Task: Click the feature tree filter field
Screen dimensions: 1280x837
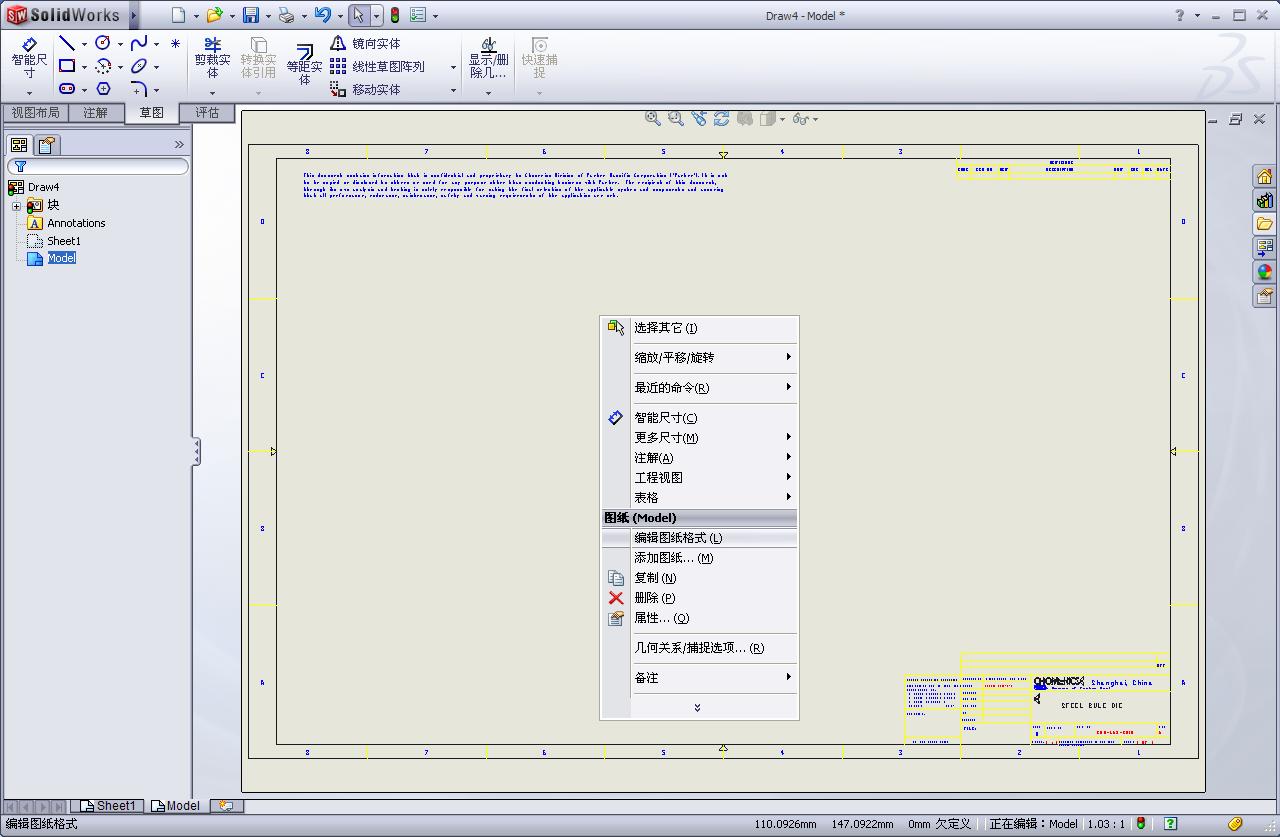Action: [98, 166]
